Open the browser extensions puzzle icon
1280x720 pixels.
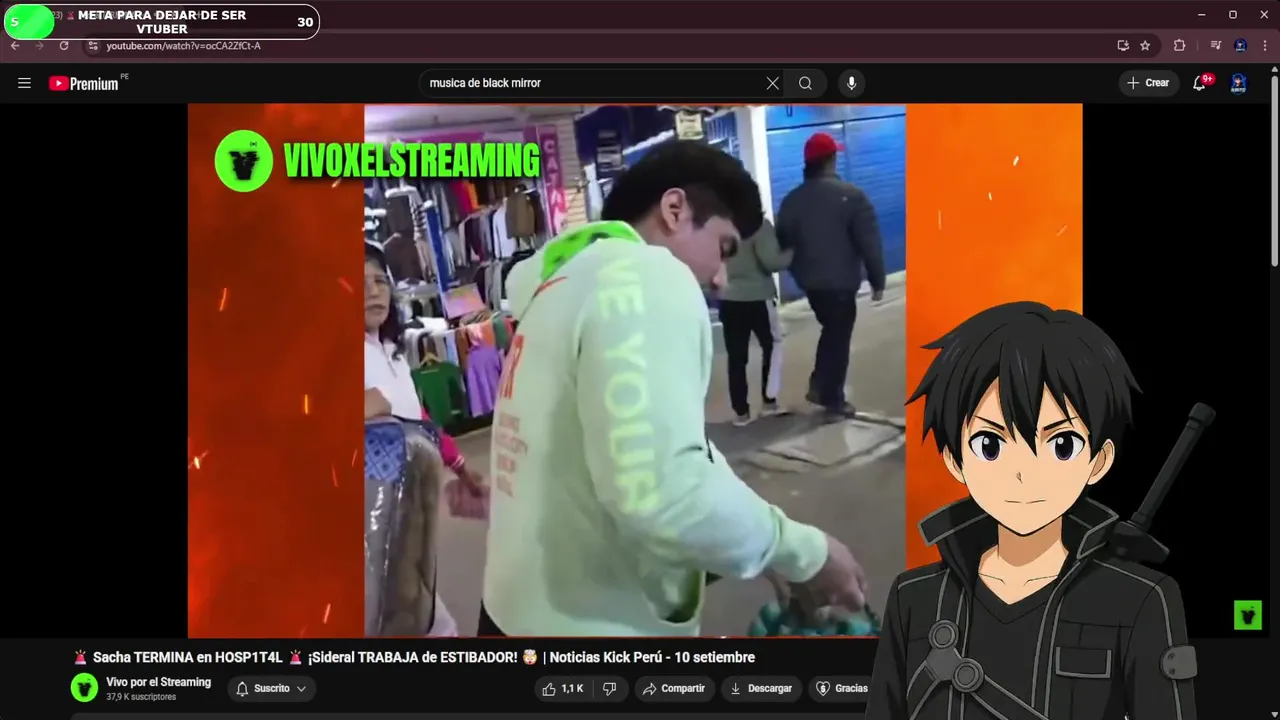pyautogui.click(x=1179, y=45)
